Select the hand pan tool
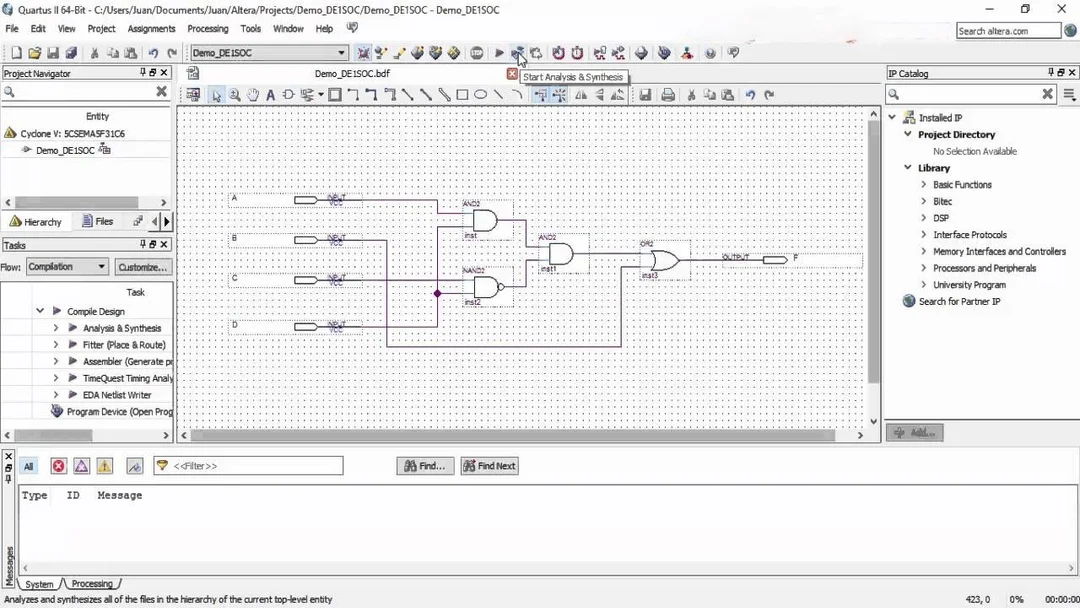This screenshot has width=1080, height=608. click(253, 95)
